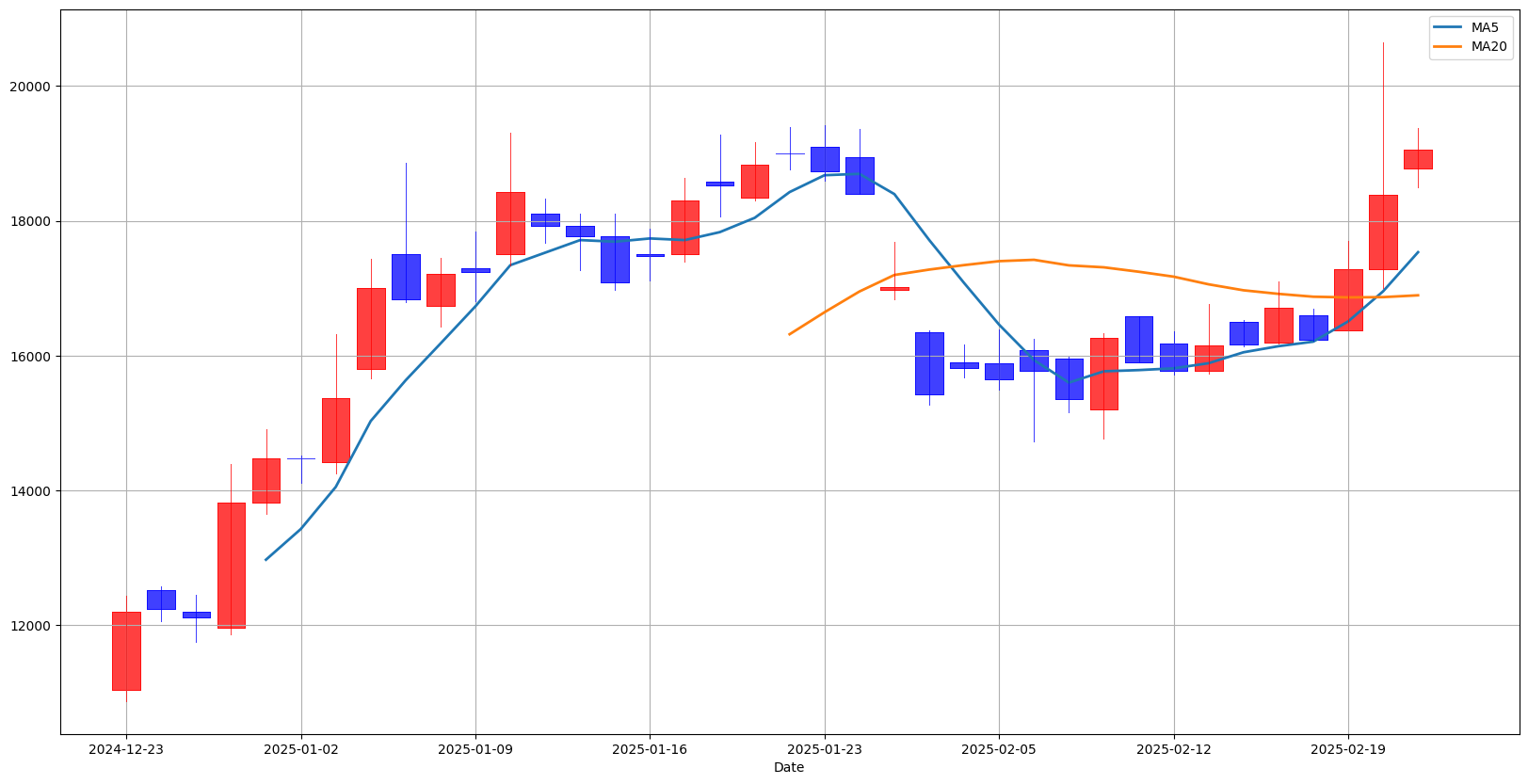Click the 2025-02-12 date tick label
The height and width of the screenshot is (784, 1528).
[x=1174, y=749]
